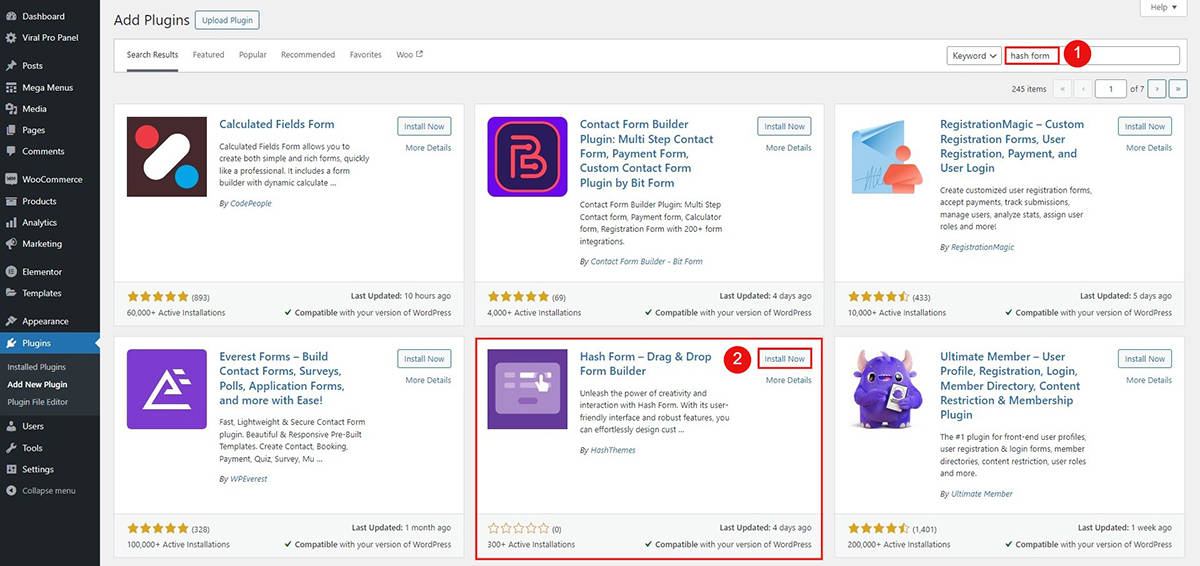Click the current page number field
Screen dimensions: 1200x566
tap(1110, 89)
